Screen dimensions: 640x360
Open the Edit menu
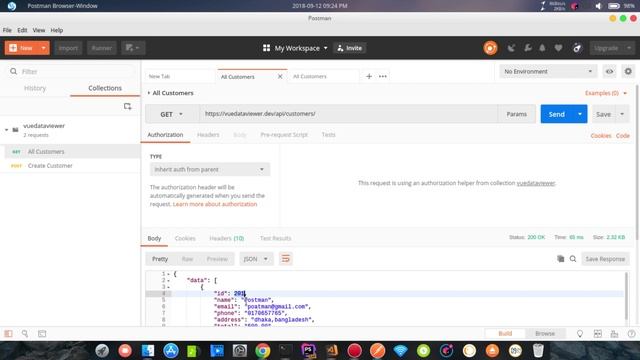point(22,30)
